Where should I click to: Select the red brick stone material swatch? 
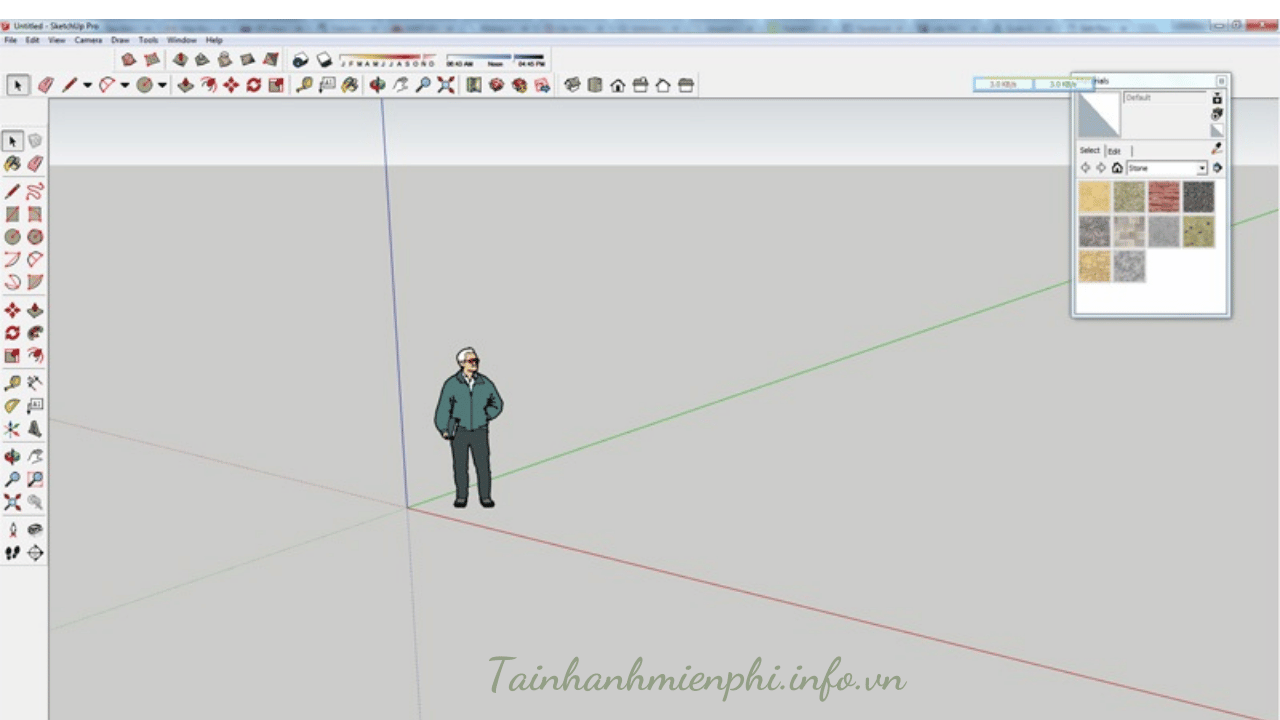[1164, 197]
